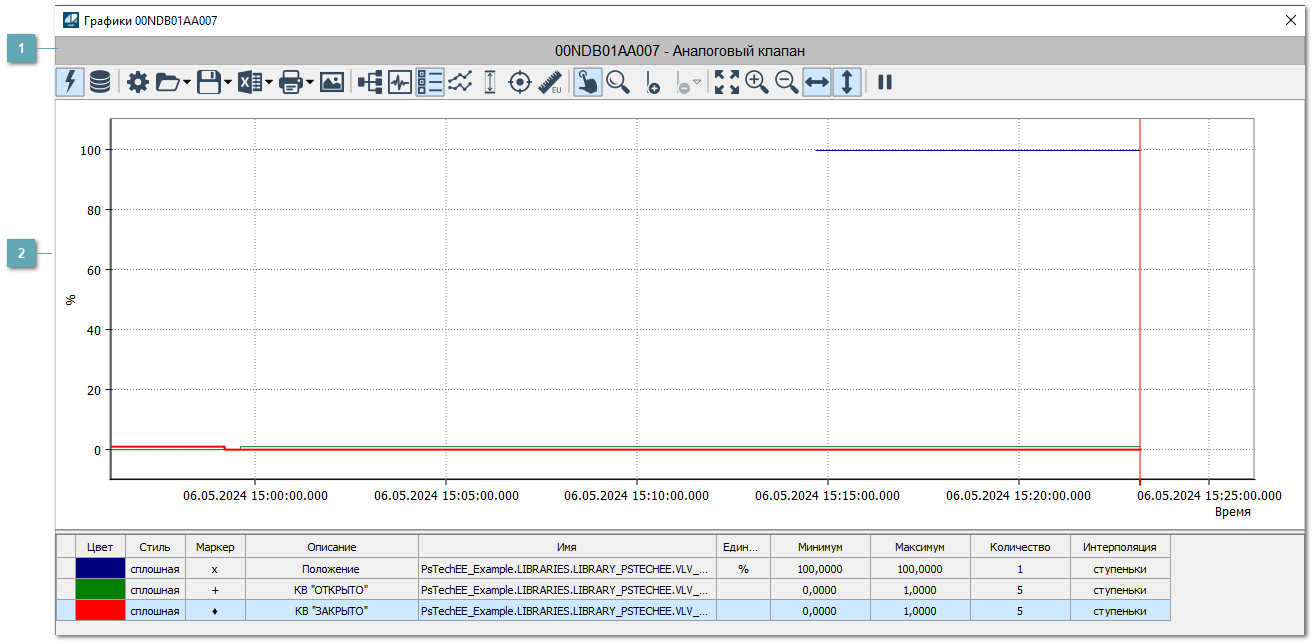Expand the Excel export dropdown arrow
Viewport: 1314px width, 644px height.
coord(269,83)
